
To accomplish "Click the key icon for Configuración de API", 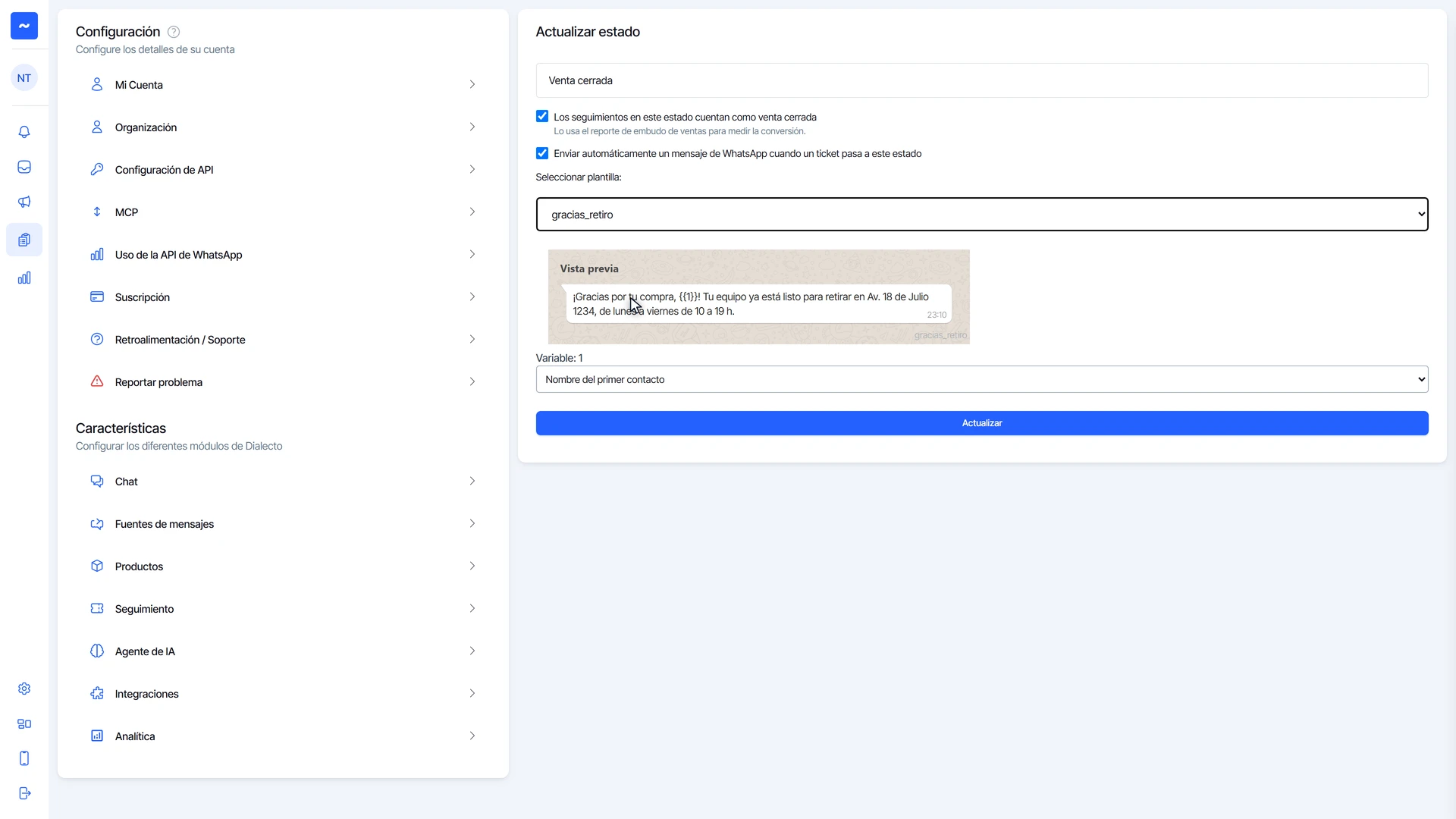I will tap(97, 169).
